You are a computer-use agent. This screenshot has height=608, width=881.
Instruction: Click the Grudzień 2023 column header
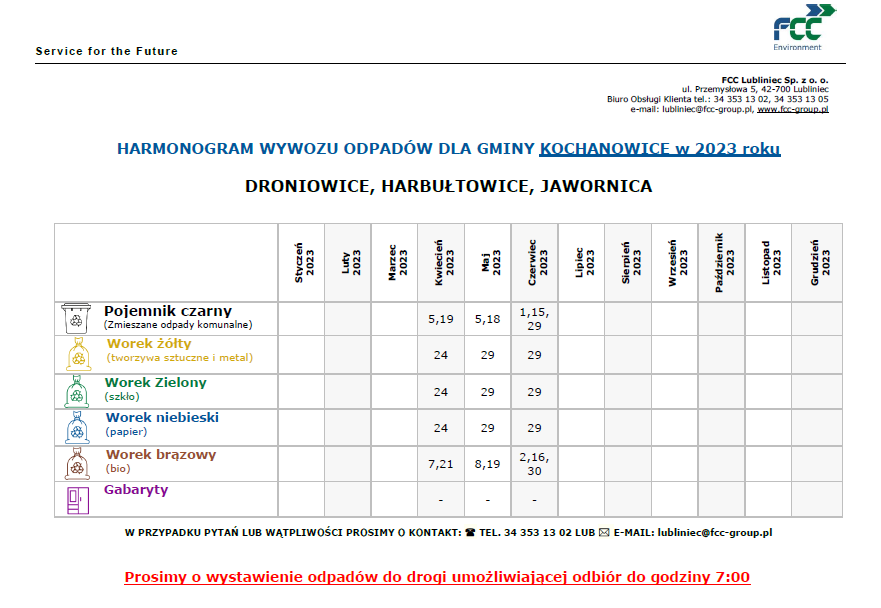coord(817,262)
